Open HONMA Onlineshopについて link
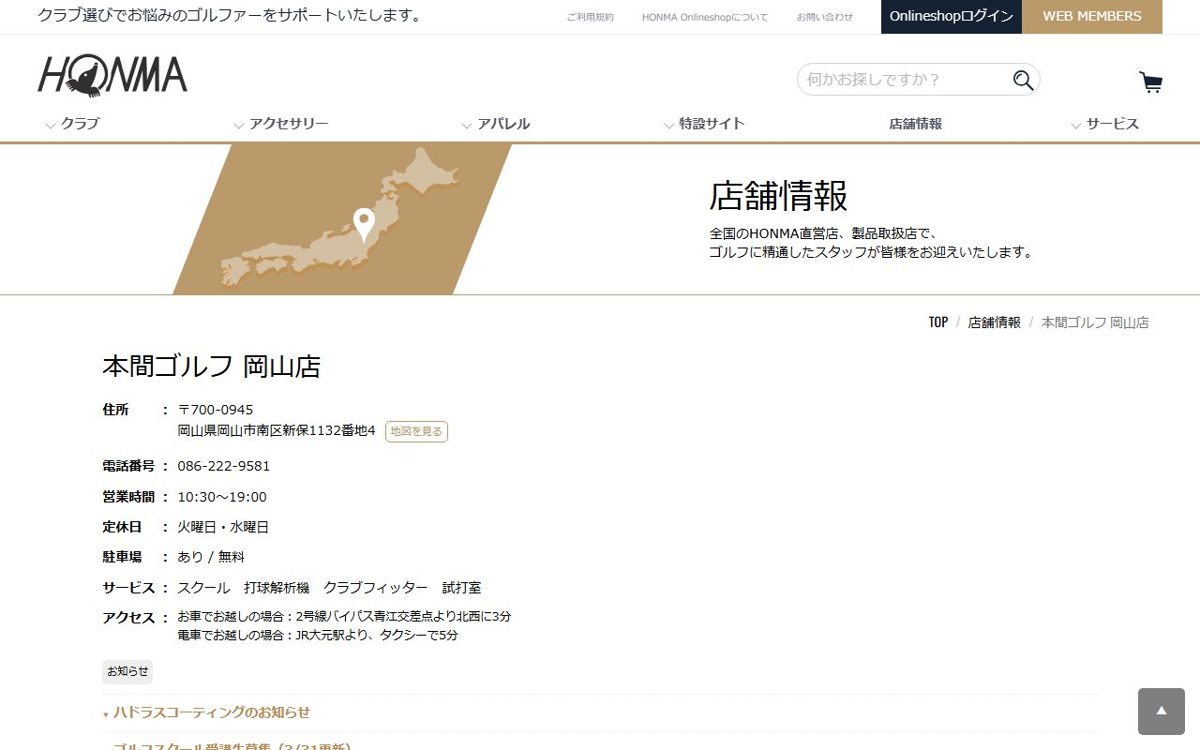 coord(705,17)
